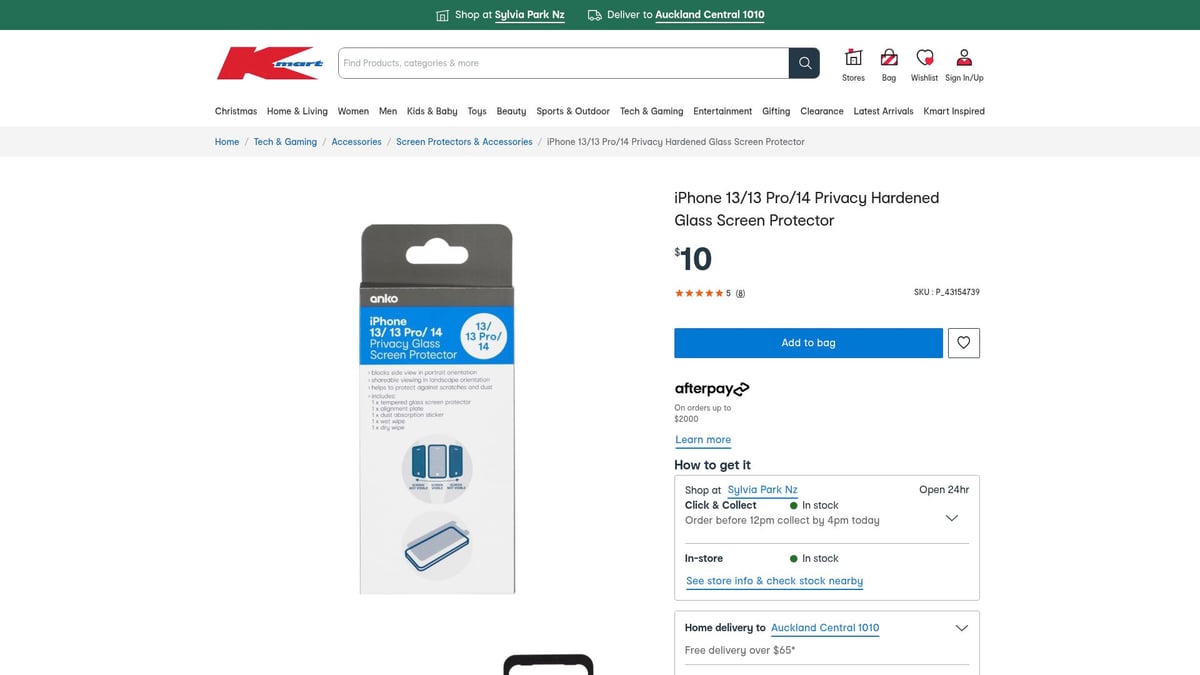Click the search magnifier icon

804,62
